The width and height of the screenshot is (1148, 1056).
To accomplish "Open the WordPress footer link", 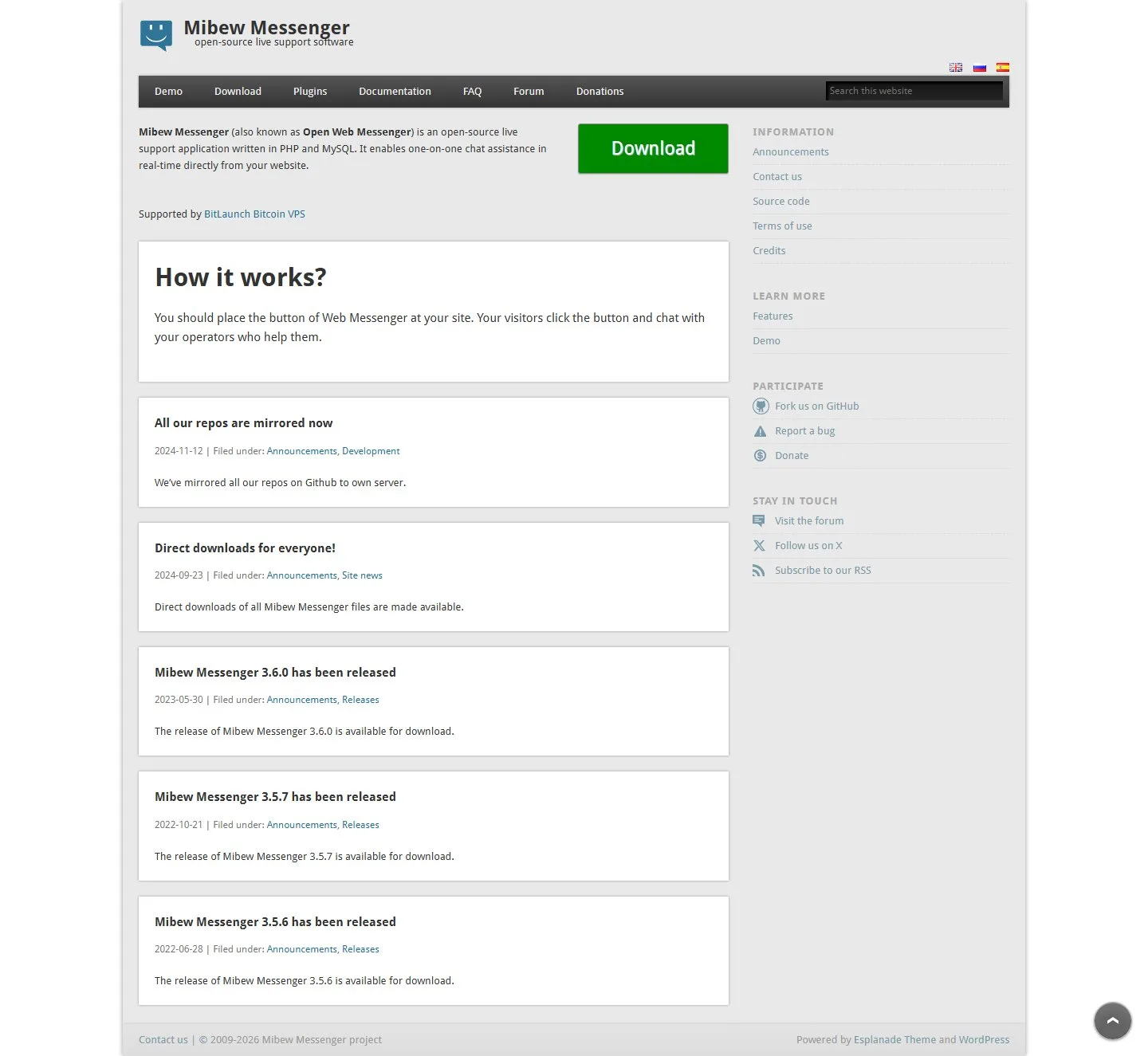I will click(x=984, y=1040).
